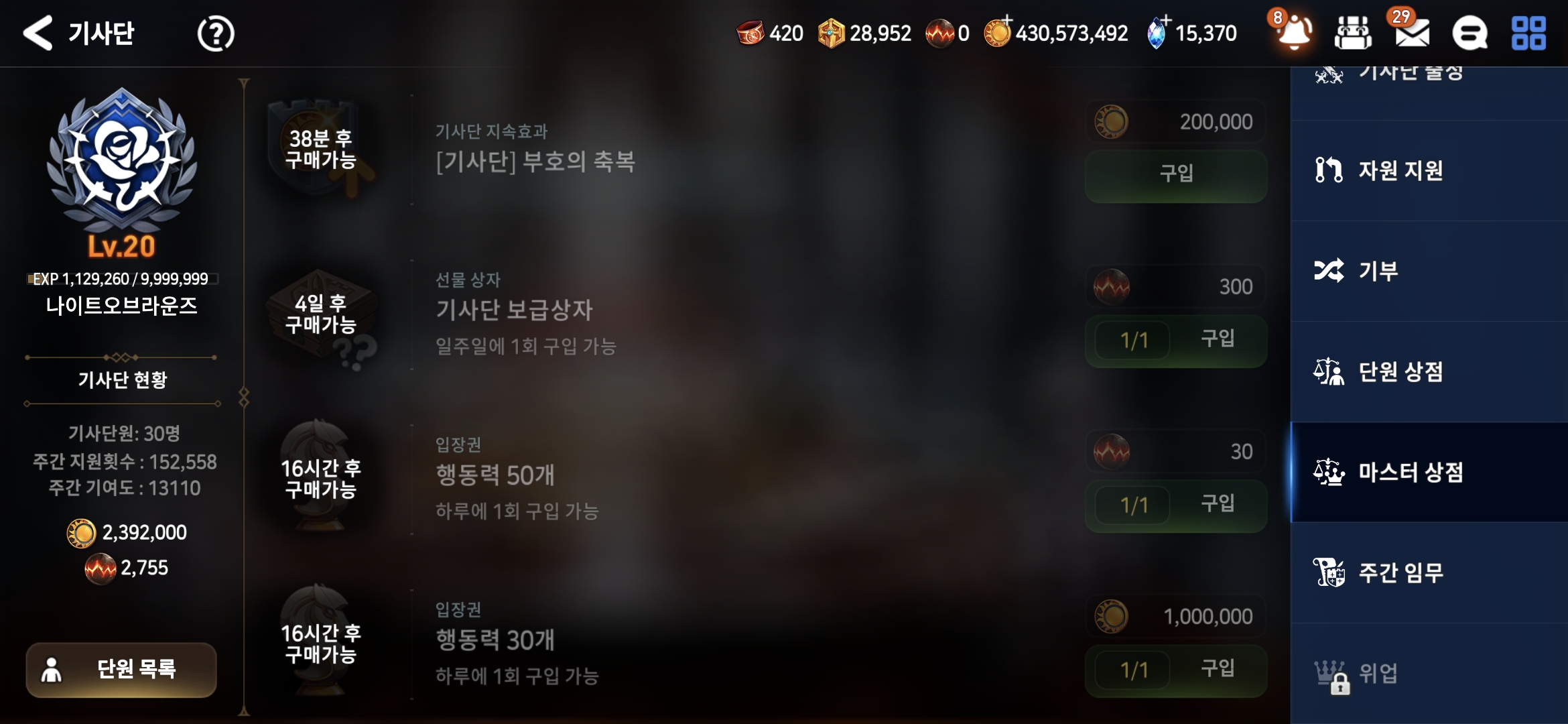Open the 마스터 상점 tab

(x=1429, y=473)
